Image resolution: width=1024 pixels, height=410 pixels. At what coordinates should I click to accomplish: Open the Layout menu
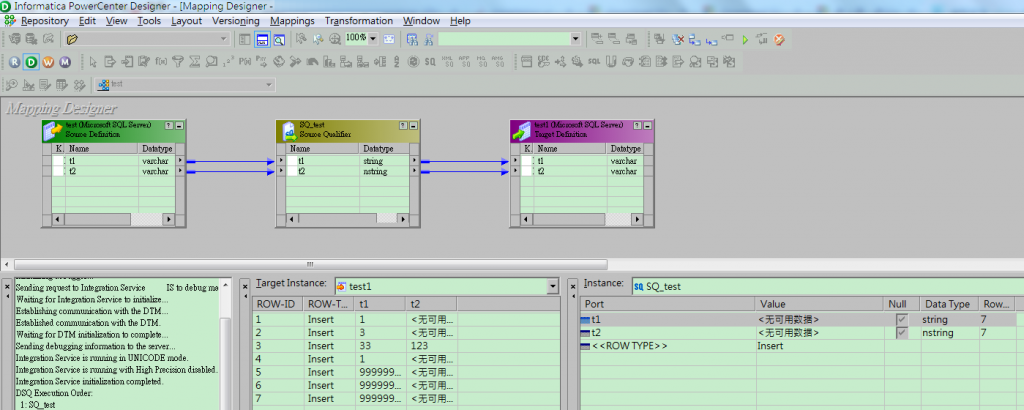187,21
